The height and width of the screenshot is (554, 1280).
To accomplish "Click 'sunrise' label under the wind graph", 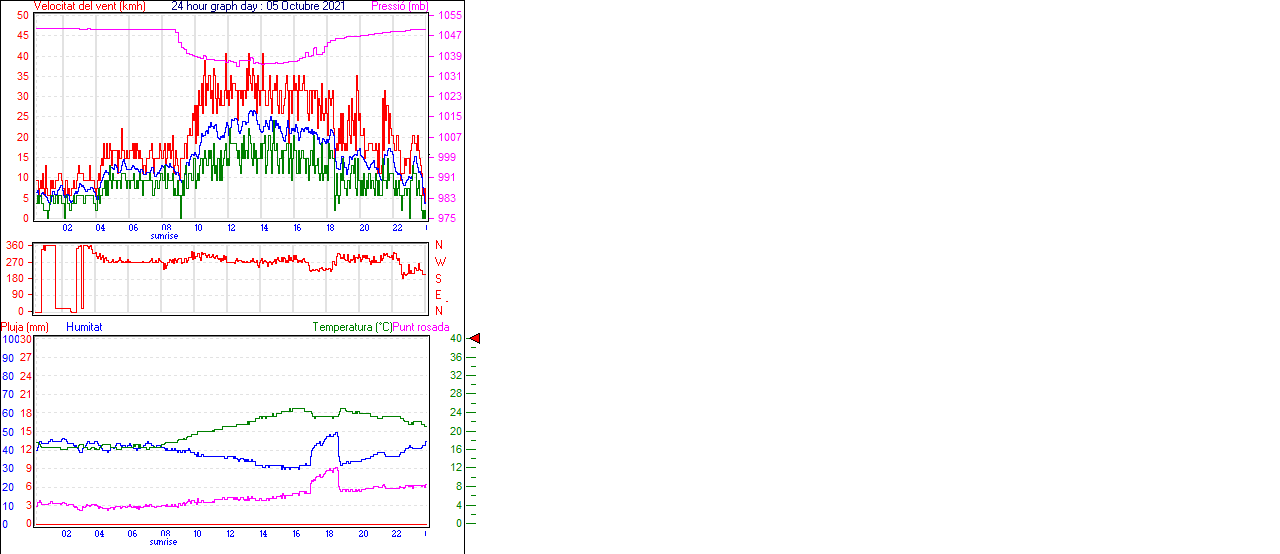I will pos(164,236).
